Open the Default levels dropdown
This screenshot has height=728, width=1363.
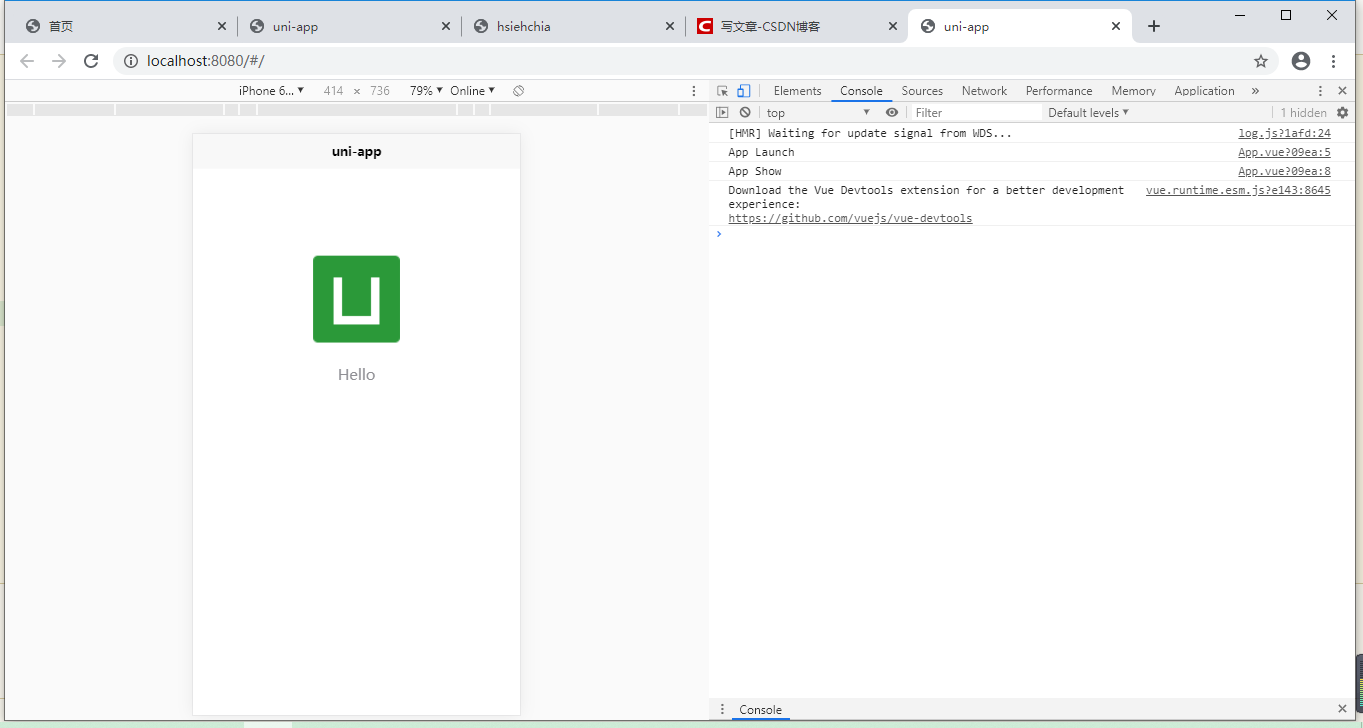tap(1088, 113)
